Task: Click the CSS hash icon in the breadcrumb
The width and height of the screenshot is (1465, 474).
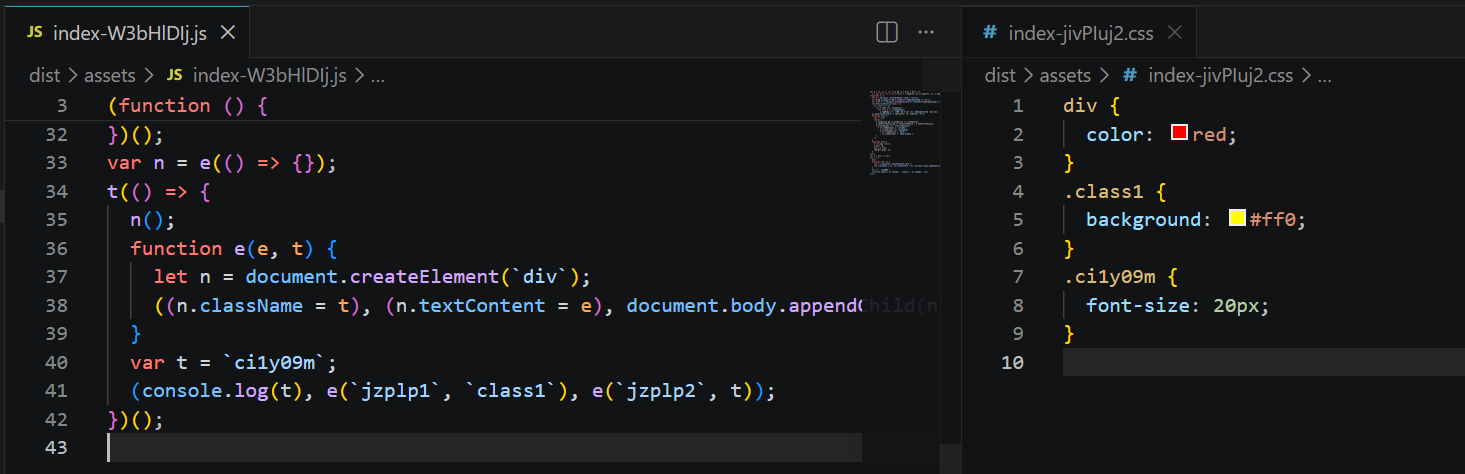Action: coord(1131,75)
